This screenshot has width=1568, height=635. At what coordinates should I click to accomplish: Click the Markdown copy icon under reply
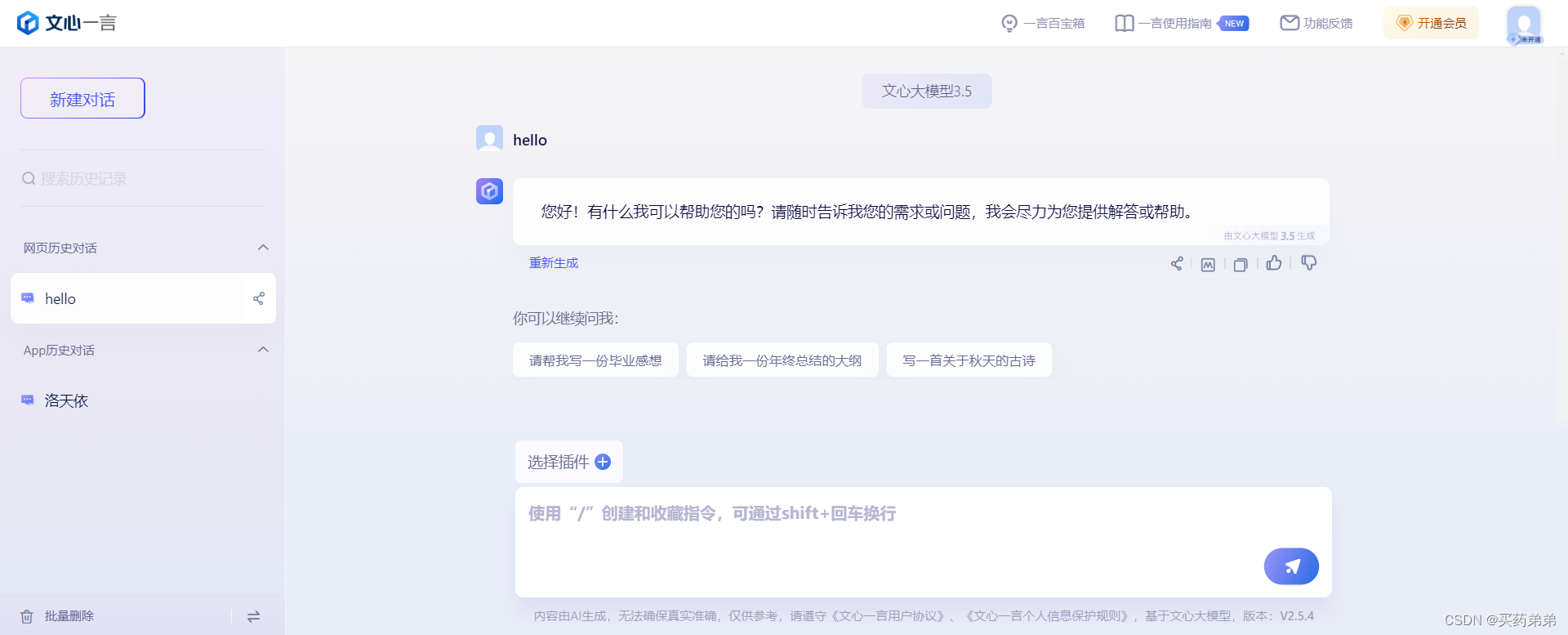tap(1208, 264)
